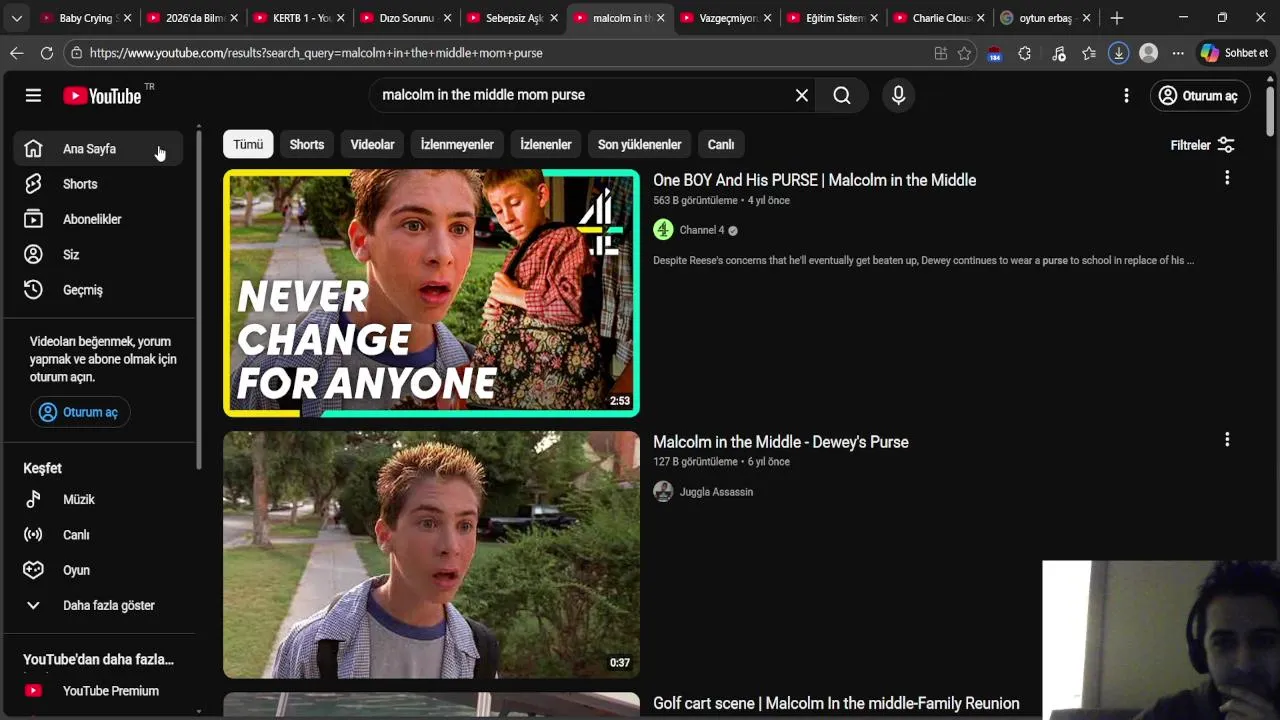
Task: Expand Daha fazla göster in sidebar
Action: click(98, 605)
